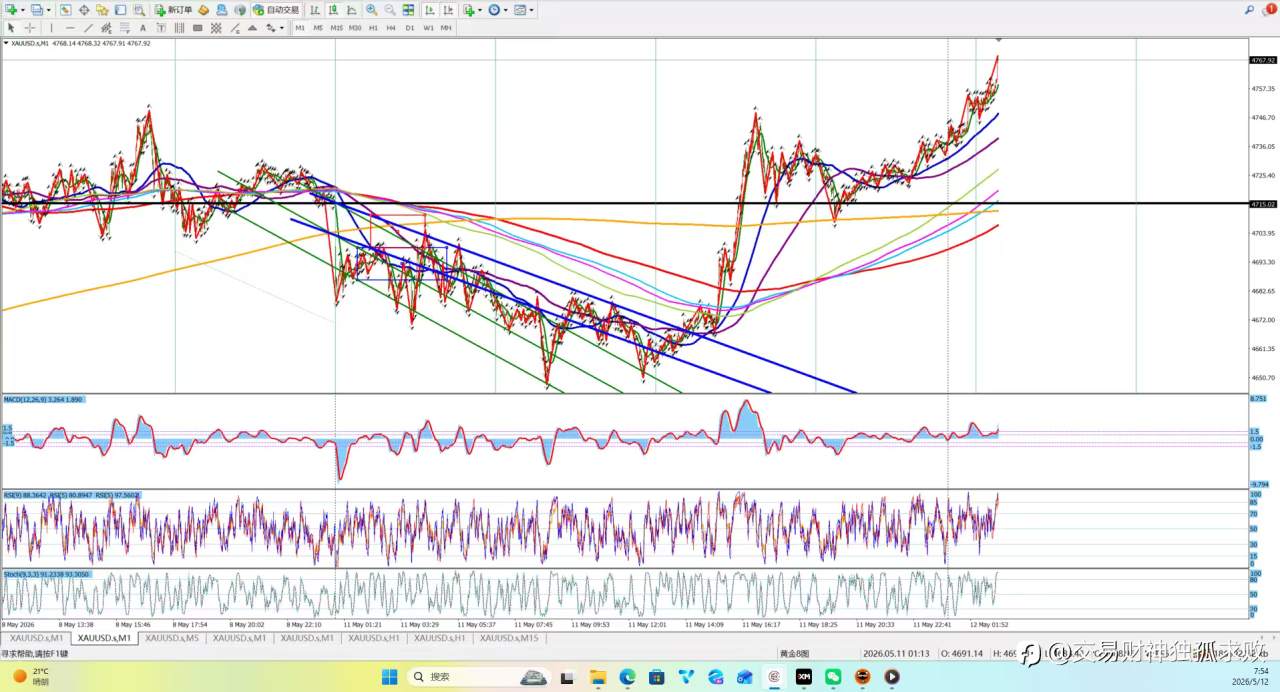Open WeChat from the taskbar
This screenshot has height=692, width=1280.
tap(833, 677)
